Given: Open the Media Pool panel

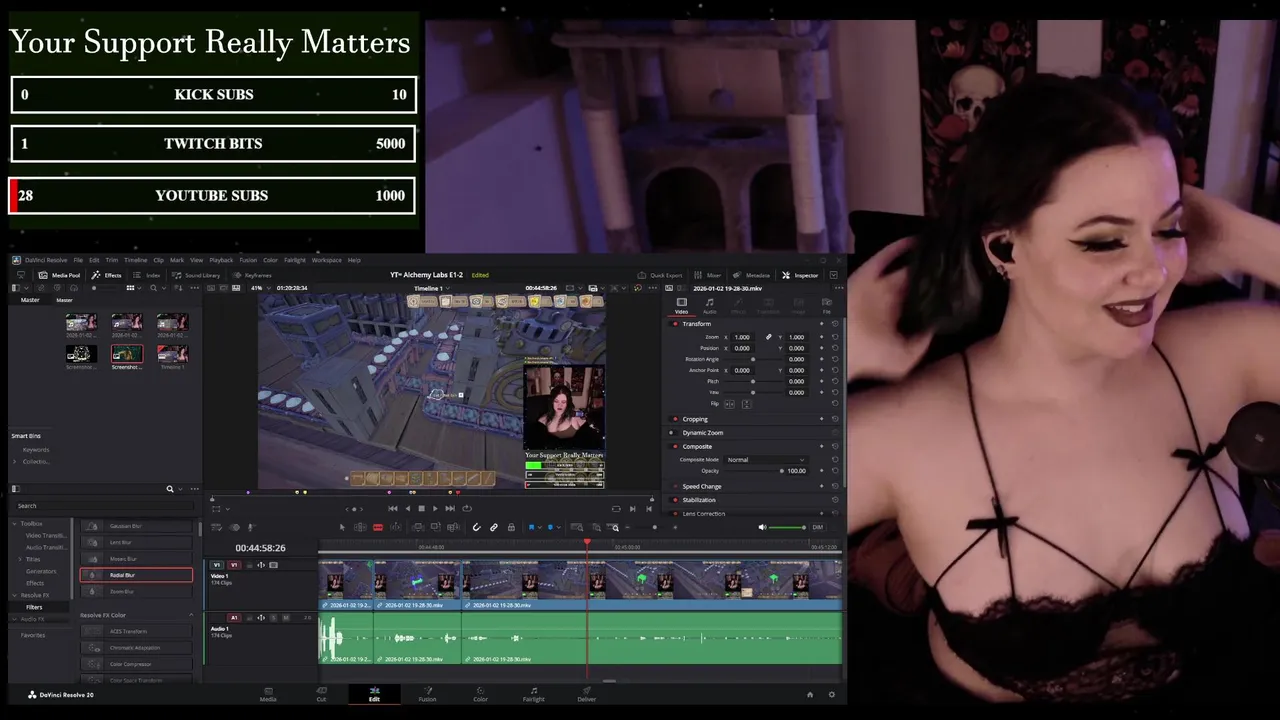Looking at the screenshot, I should coord(59,275).
